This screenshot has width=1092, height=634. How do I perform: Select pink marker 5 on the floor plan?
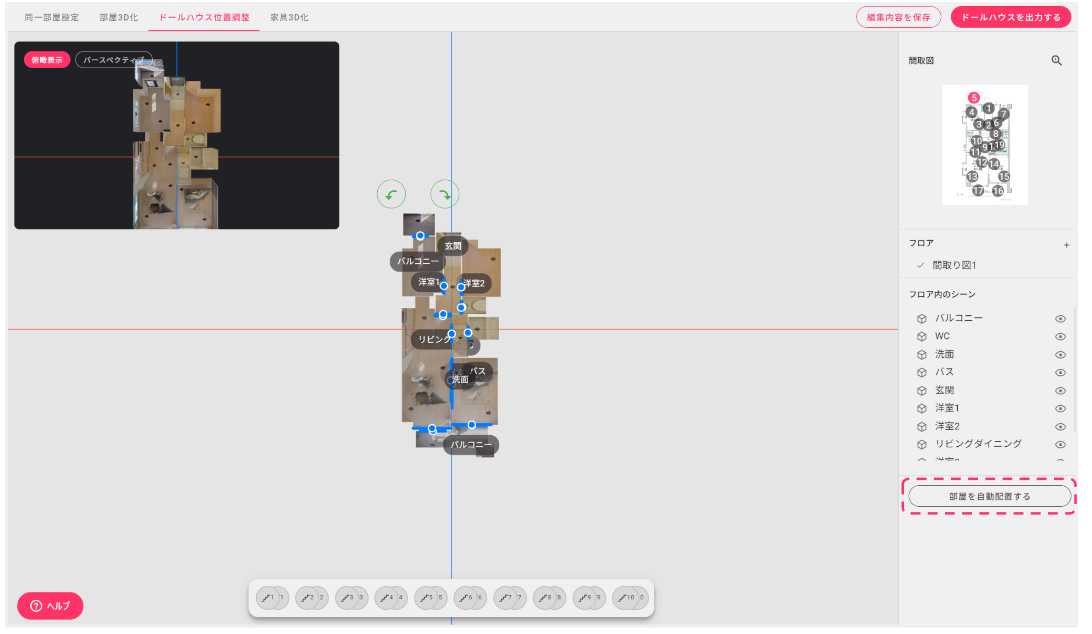tap(974, 98)
